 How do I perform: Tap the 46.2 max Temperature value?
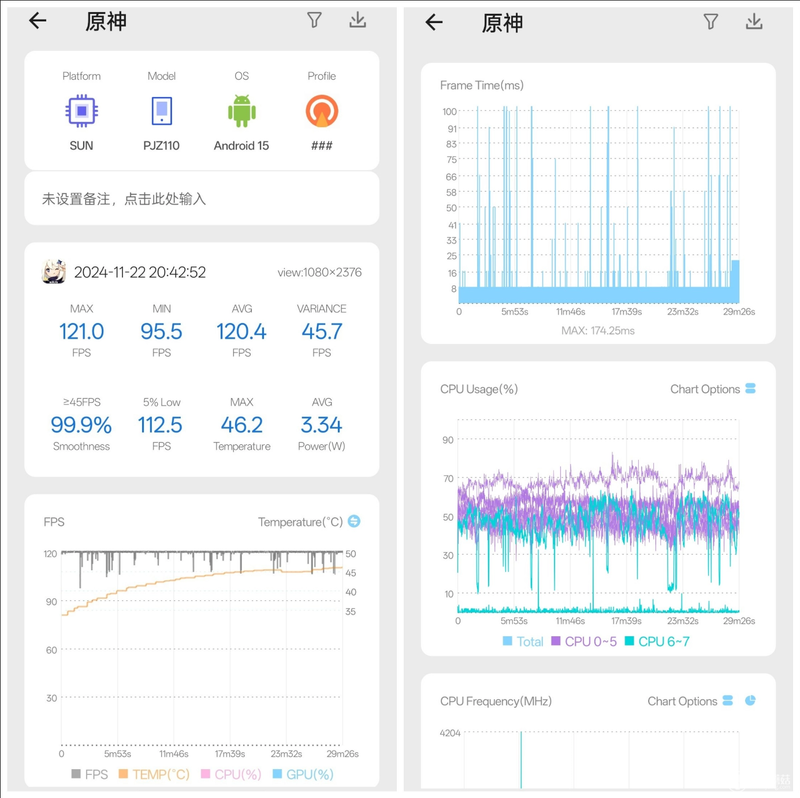coord(242,425)
